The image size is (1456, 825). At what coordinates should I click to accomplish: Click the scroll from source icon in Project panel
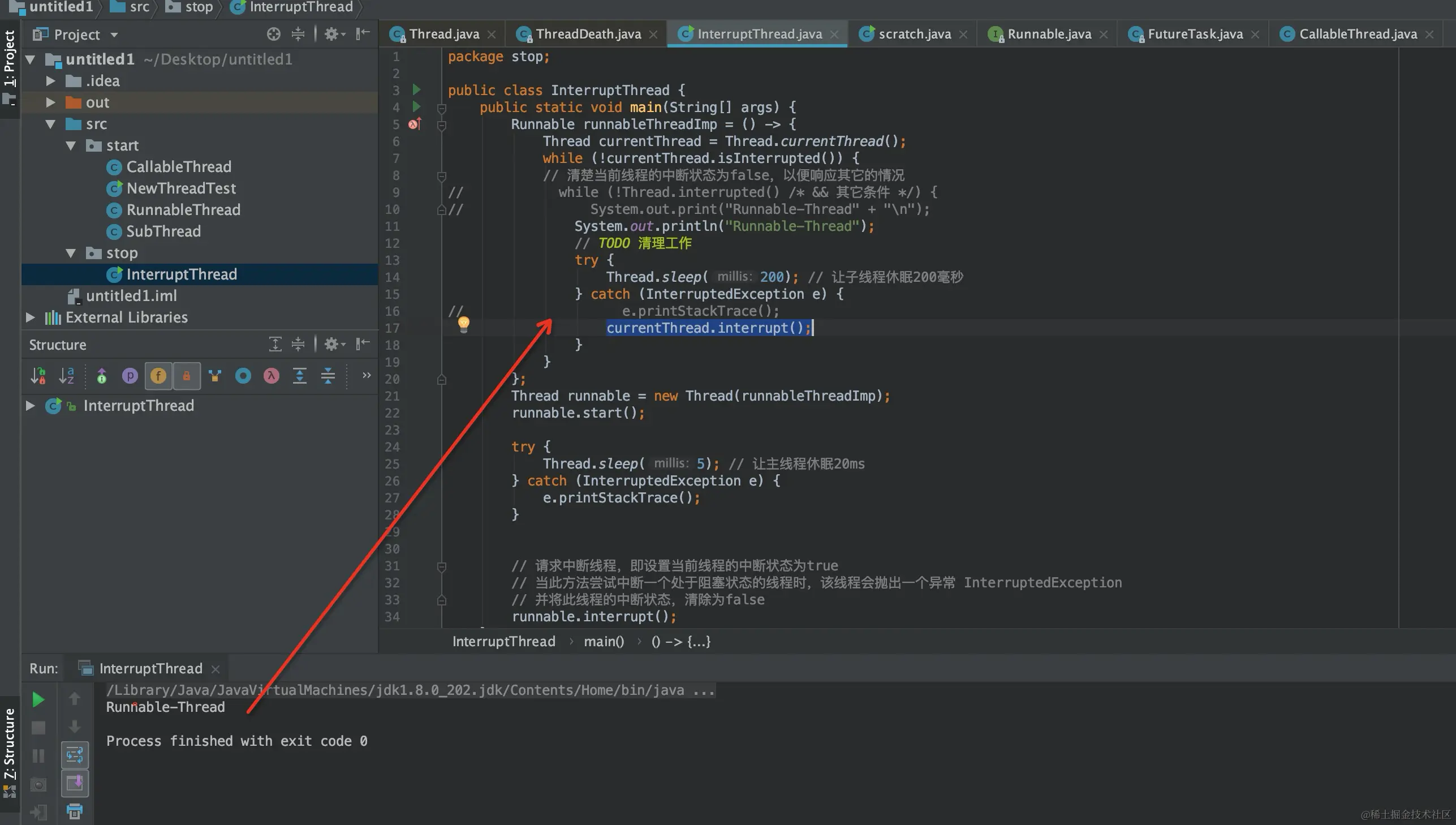(274, 34)
